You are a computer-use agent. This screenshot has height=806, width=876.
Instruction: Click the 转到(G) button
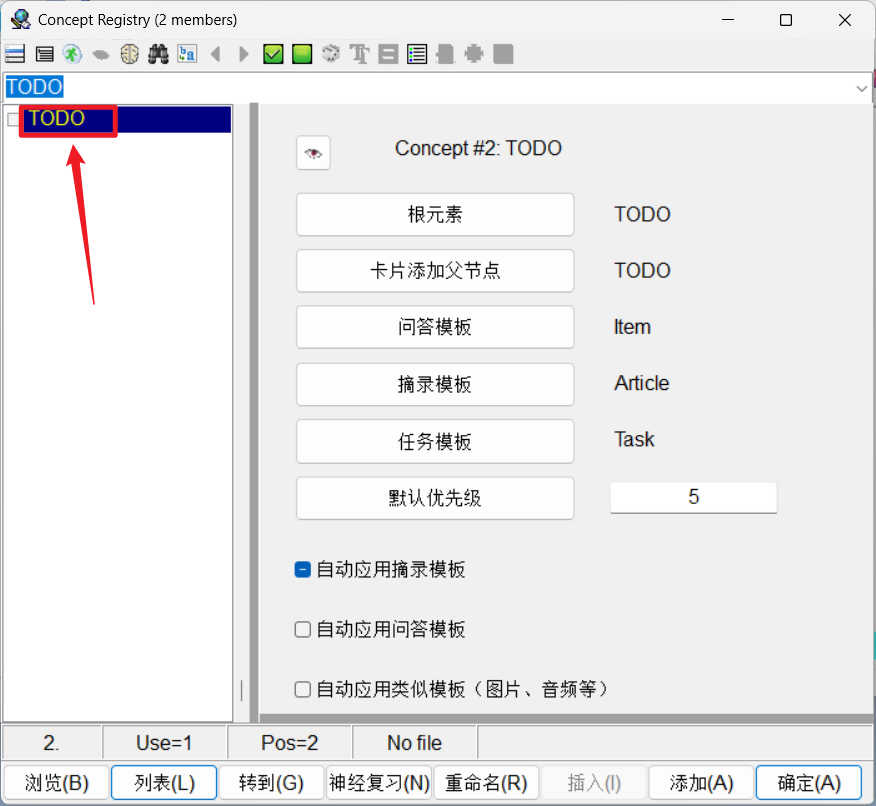click(271, 783)
